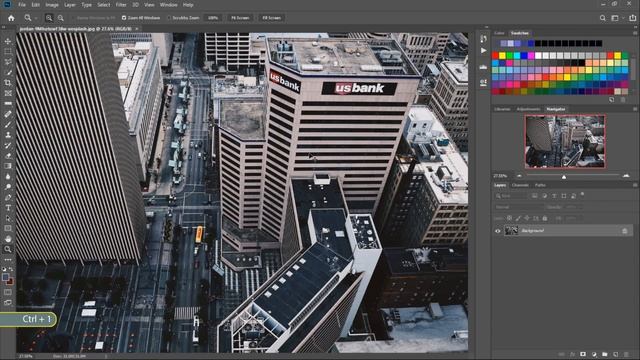
Task: Select the History Brush tool
Action: click(8, 145)
